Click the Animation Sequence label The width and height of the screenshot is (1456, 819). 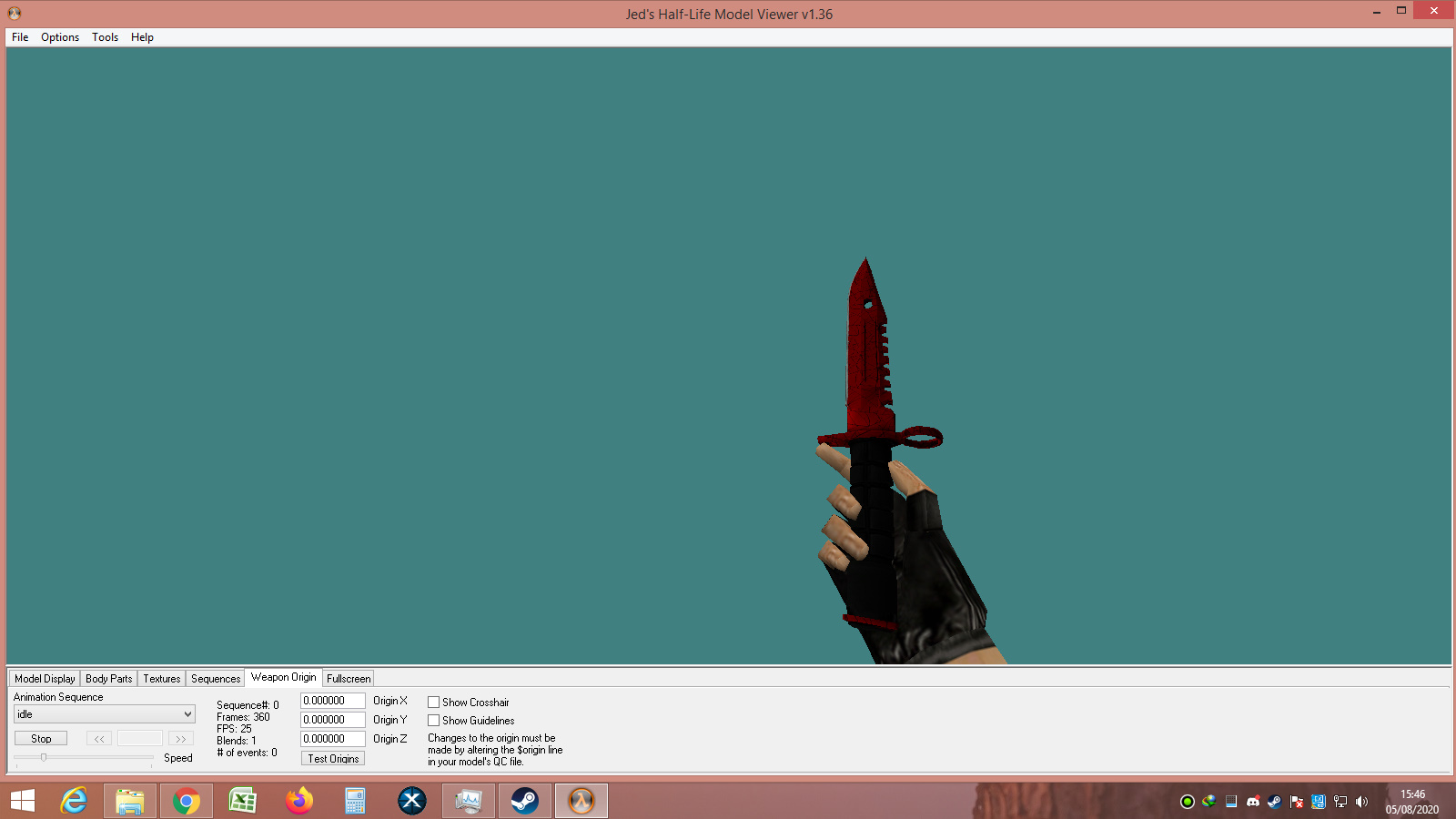(x=58, y=697)
